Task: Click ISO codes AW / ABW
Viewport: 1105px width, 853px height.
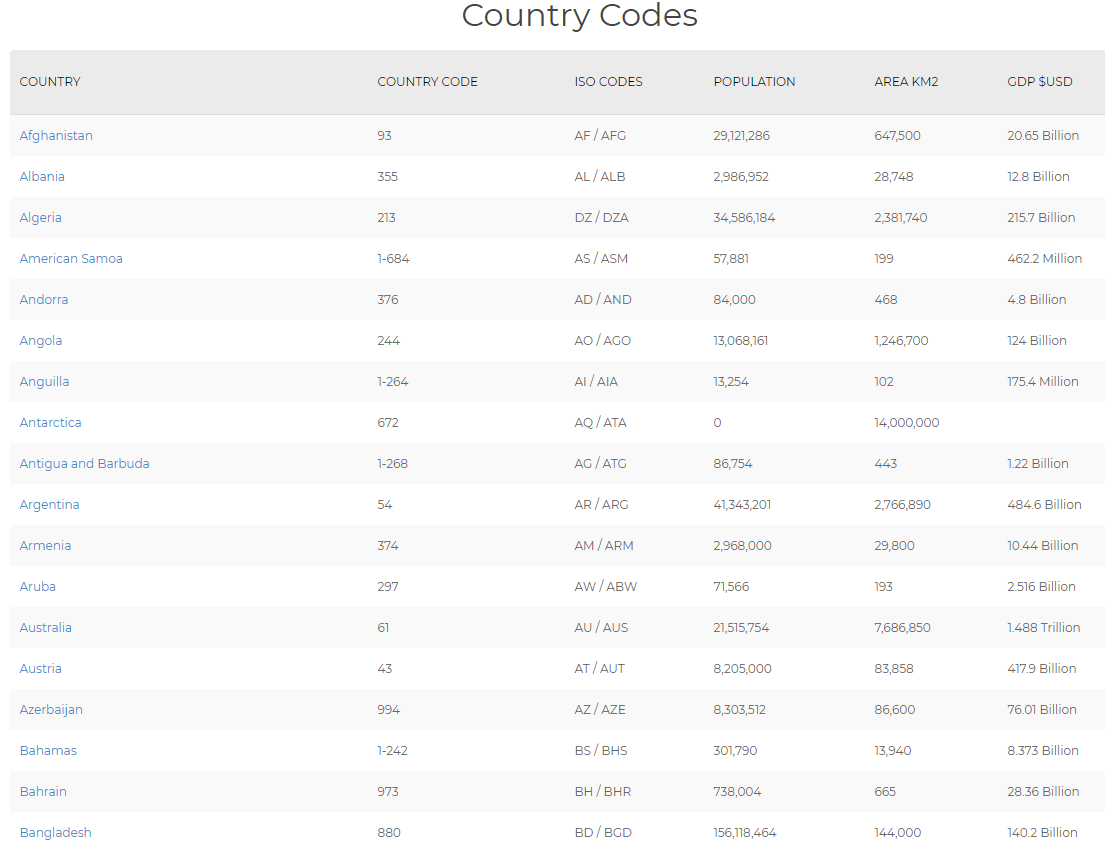Action: pos(605,586)
